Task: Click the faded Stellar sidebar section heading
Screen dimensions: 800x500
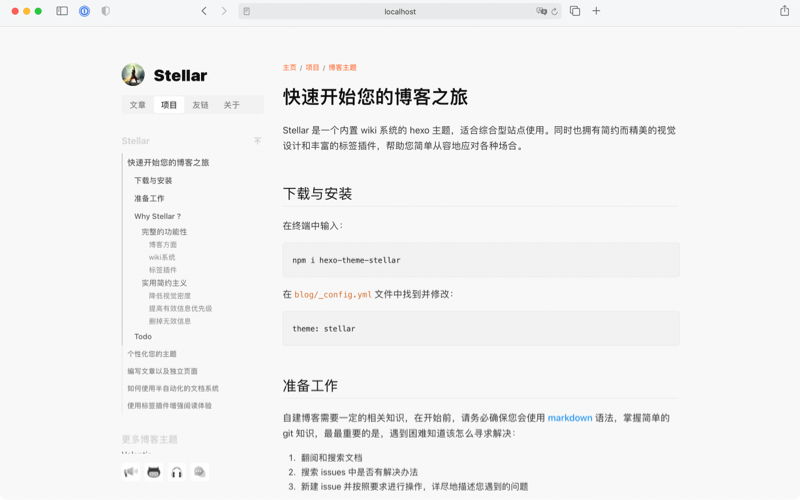Action: 136,141
